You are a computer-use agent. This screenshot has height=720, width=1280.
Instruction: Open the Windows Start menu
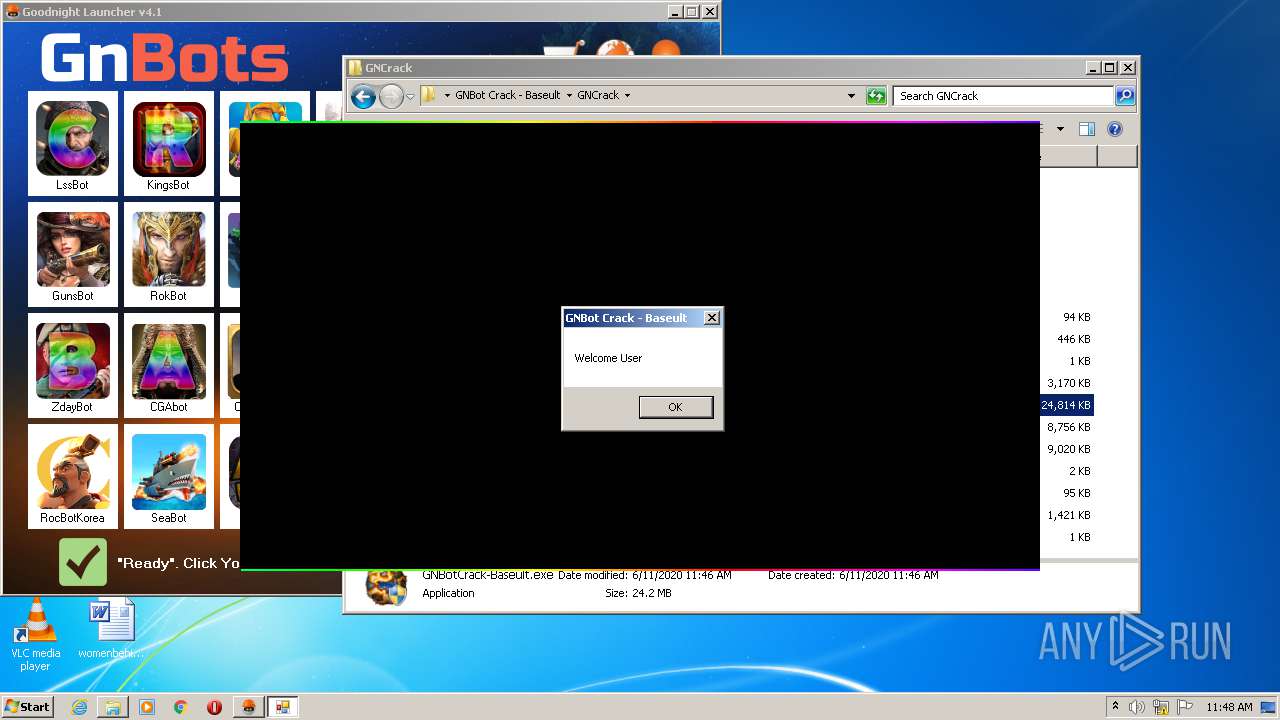(x=28, y=707)
